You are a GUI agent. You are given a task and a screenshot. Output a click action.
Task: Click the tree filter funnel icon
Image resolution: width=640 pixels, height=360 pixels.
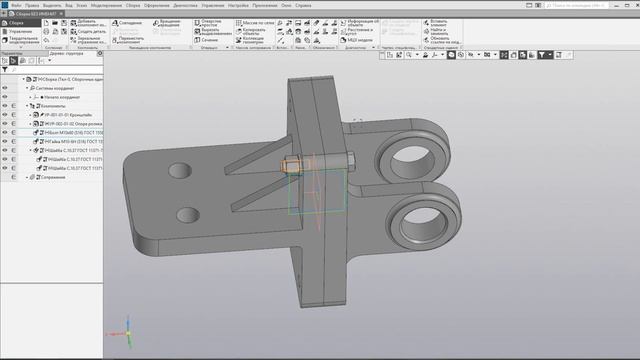click(x=5, y=70)
